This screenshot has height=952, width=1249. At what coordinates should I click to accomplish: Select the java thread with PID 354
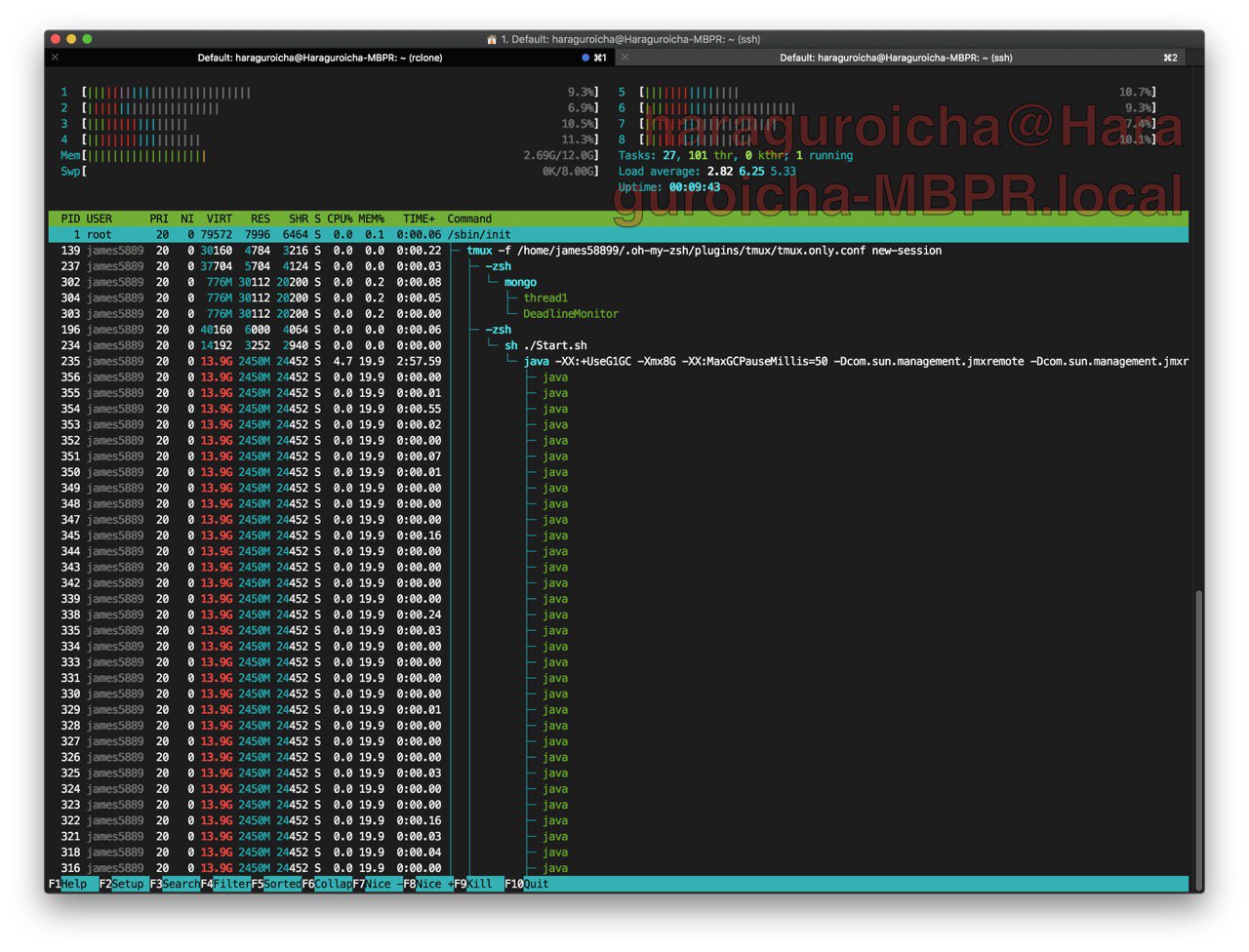tap(619, 409)
